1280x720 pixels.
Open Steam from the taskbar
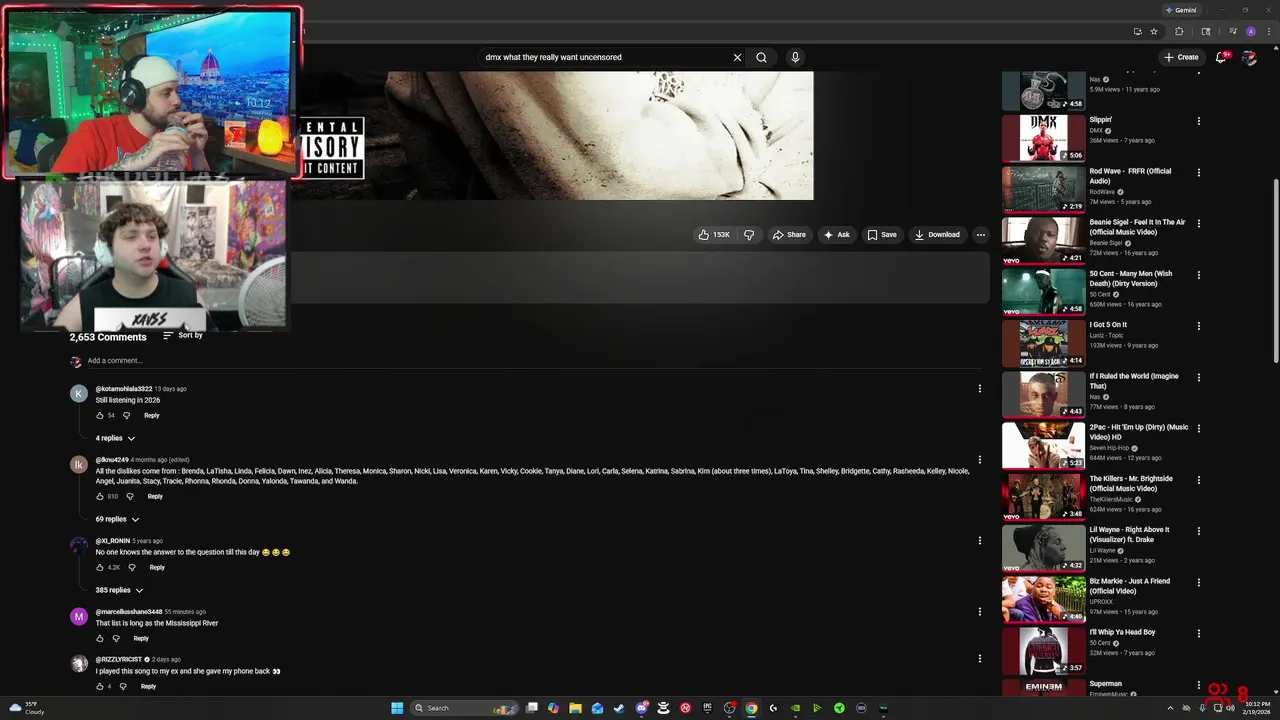[x=619, y=708]
